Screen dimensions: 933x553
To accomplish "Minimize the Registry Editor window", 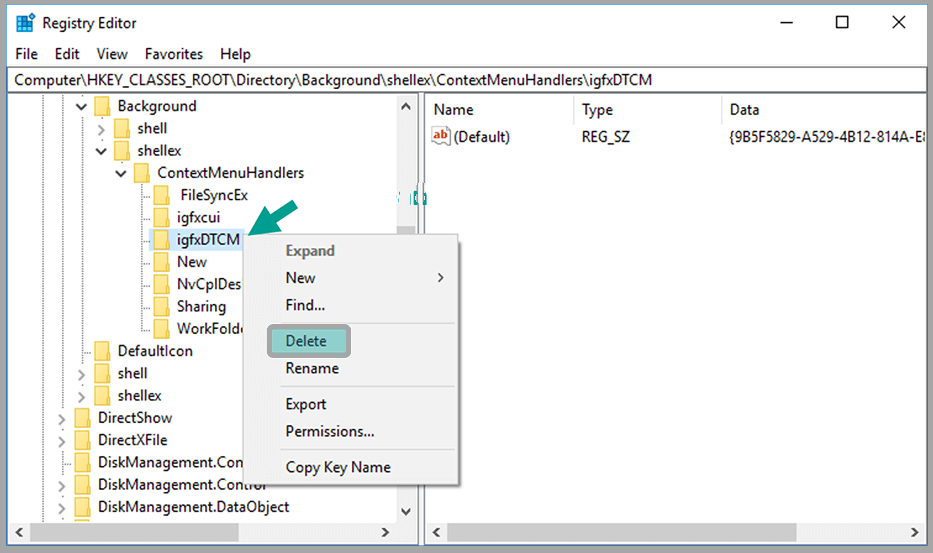I will point(787,23).
